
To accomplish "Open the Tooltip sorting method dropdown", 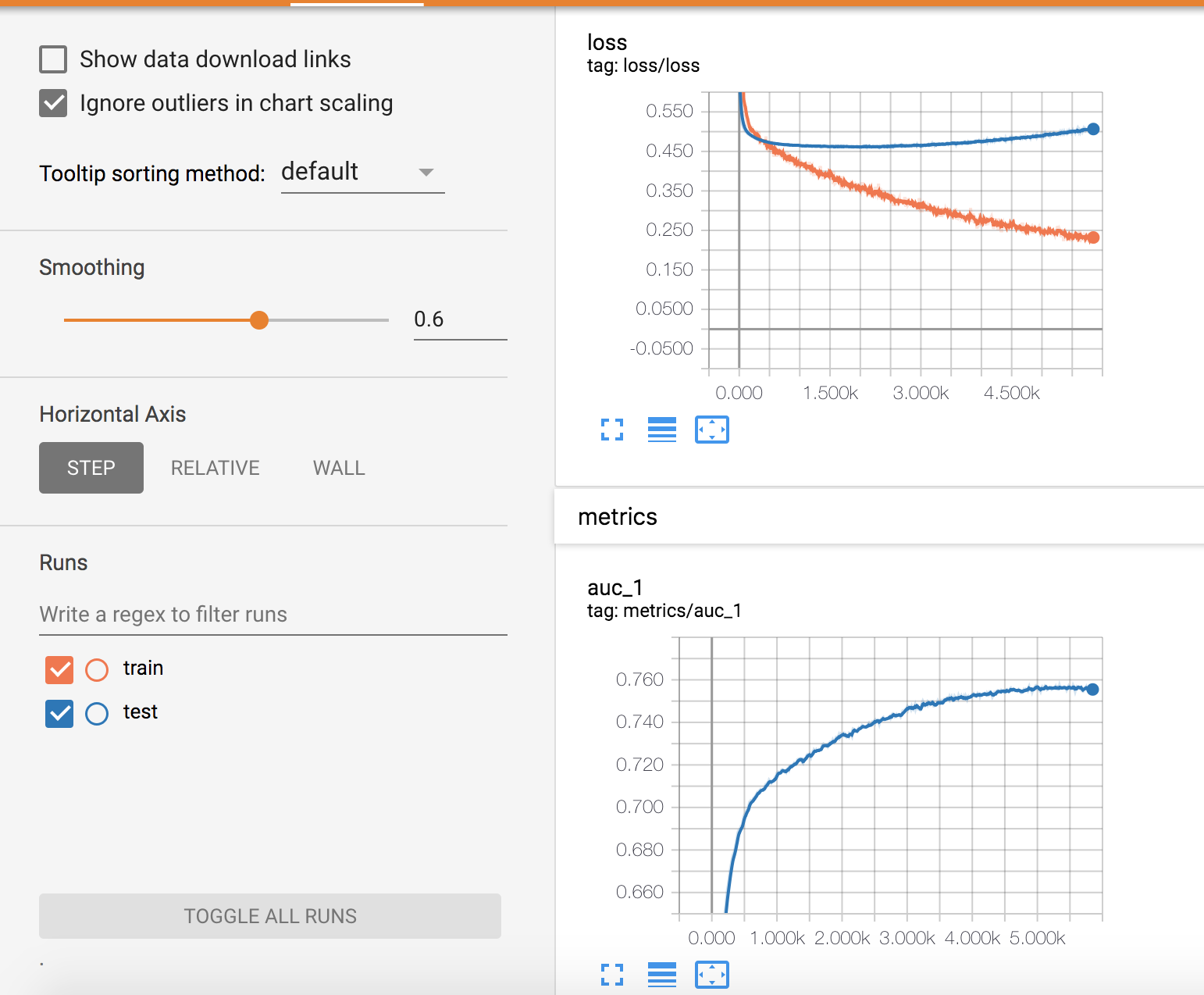I will [x=362, y=172].
